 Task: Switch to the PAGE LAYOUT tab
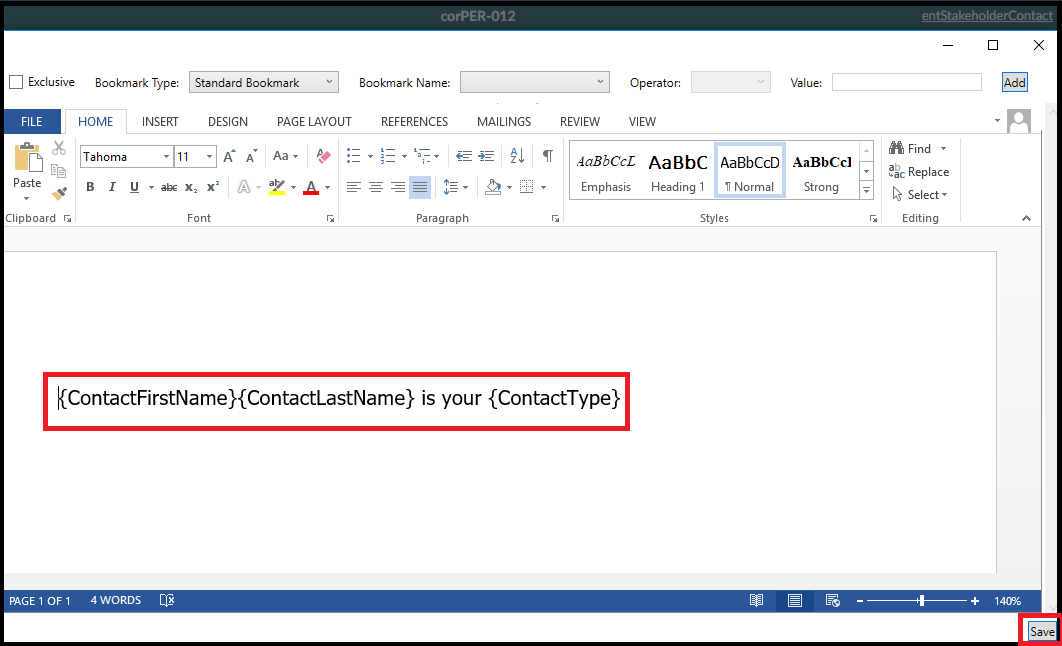pos(314,122)
